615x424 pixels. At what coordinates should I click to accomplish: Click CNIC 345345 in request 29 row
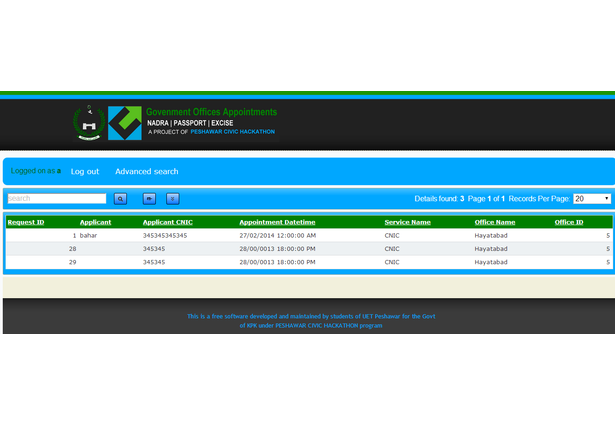(154, 262)
